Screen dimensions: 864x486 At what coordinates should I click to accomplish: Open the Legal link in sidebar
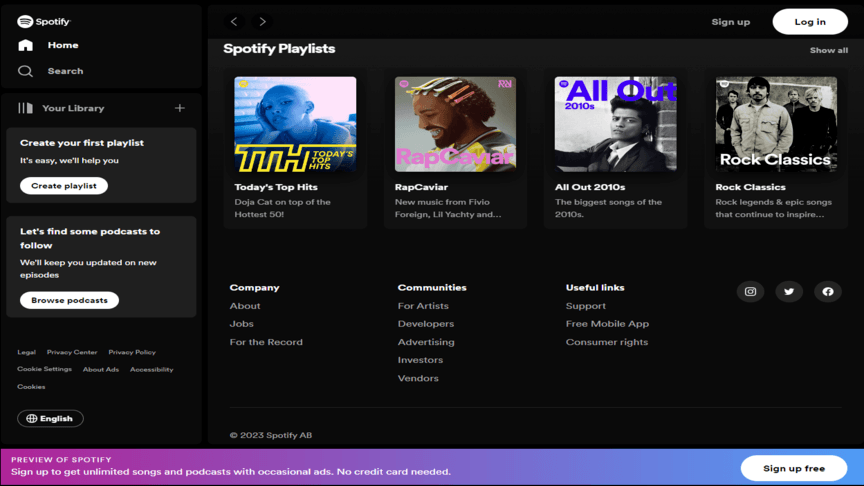pyautogui.click(x=26, y=352)
